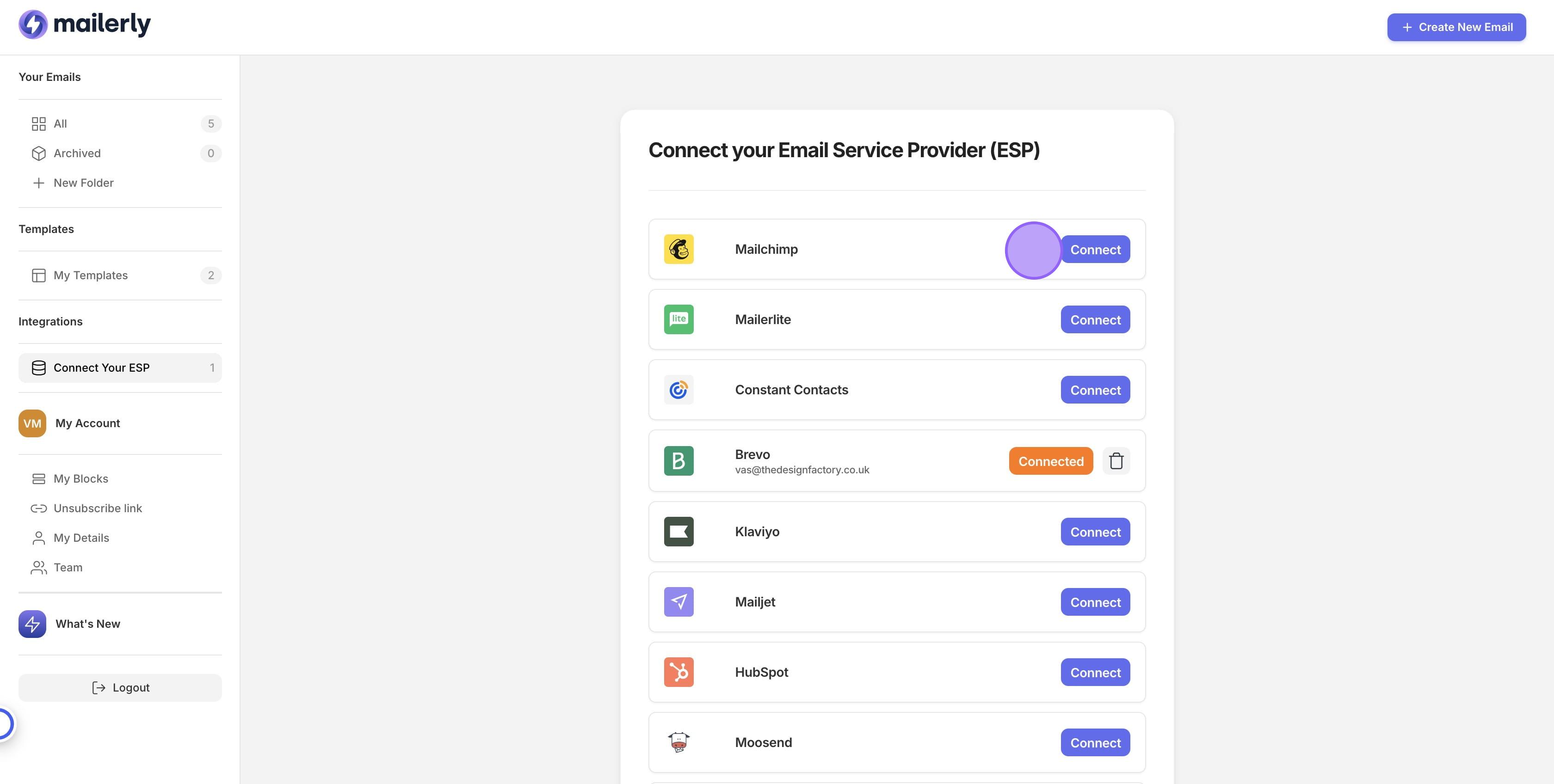The width and height of the screenshot is (1554, 784).
Task: Delete the Brevo connection with trash icon
Action: click(x=1116, y=461)
